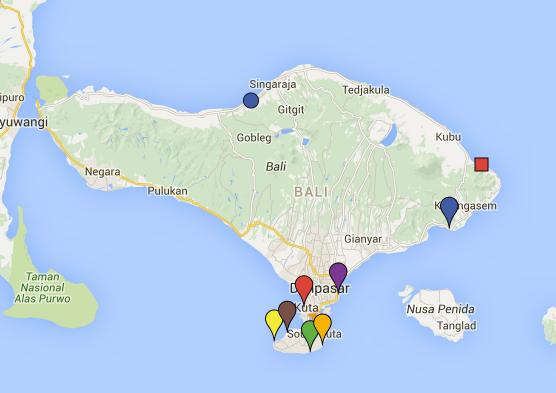Click the Gobleg map label
This screenshot has width=556, height=393.
254,138
